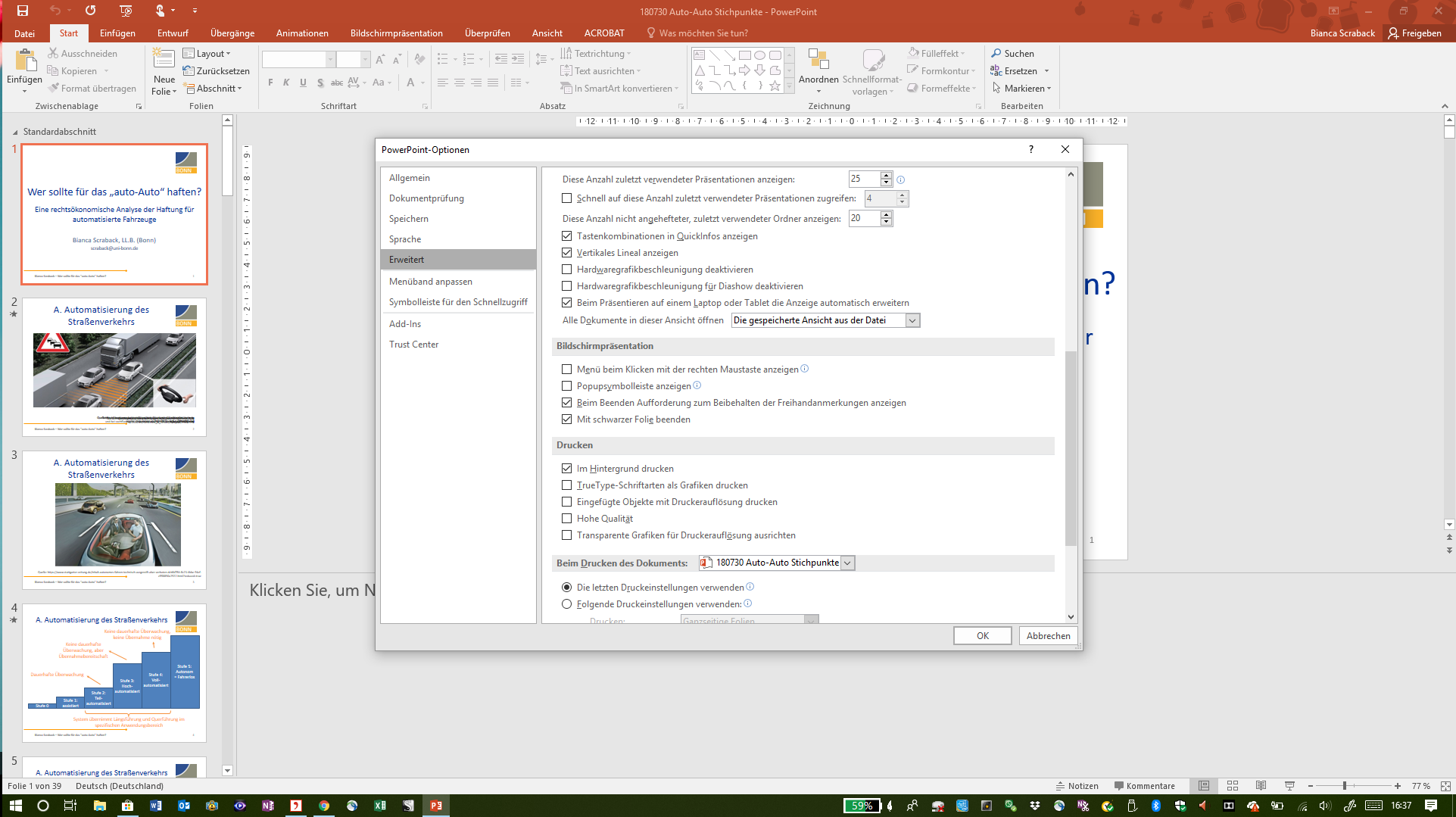Click Abbrechen button in dialog
The height and width of the screenshot is (817, 1456).
click(x=1048, y=636)
